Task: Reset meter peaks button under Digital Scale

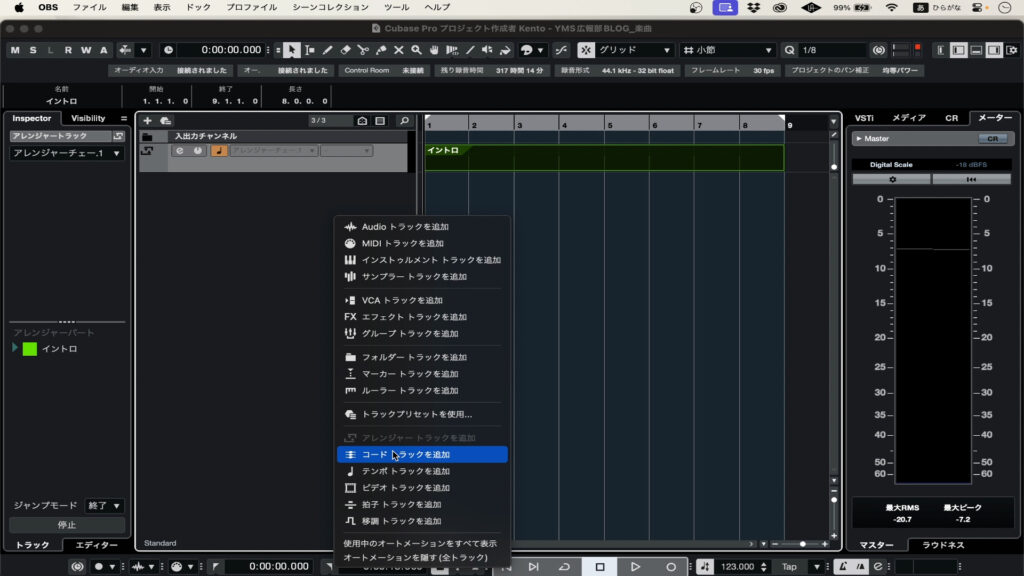Action: (x=971, y=179)
